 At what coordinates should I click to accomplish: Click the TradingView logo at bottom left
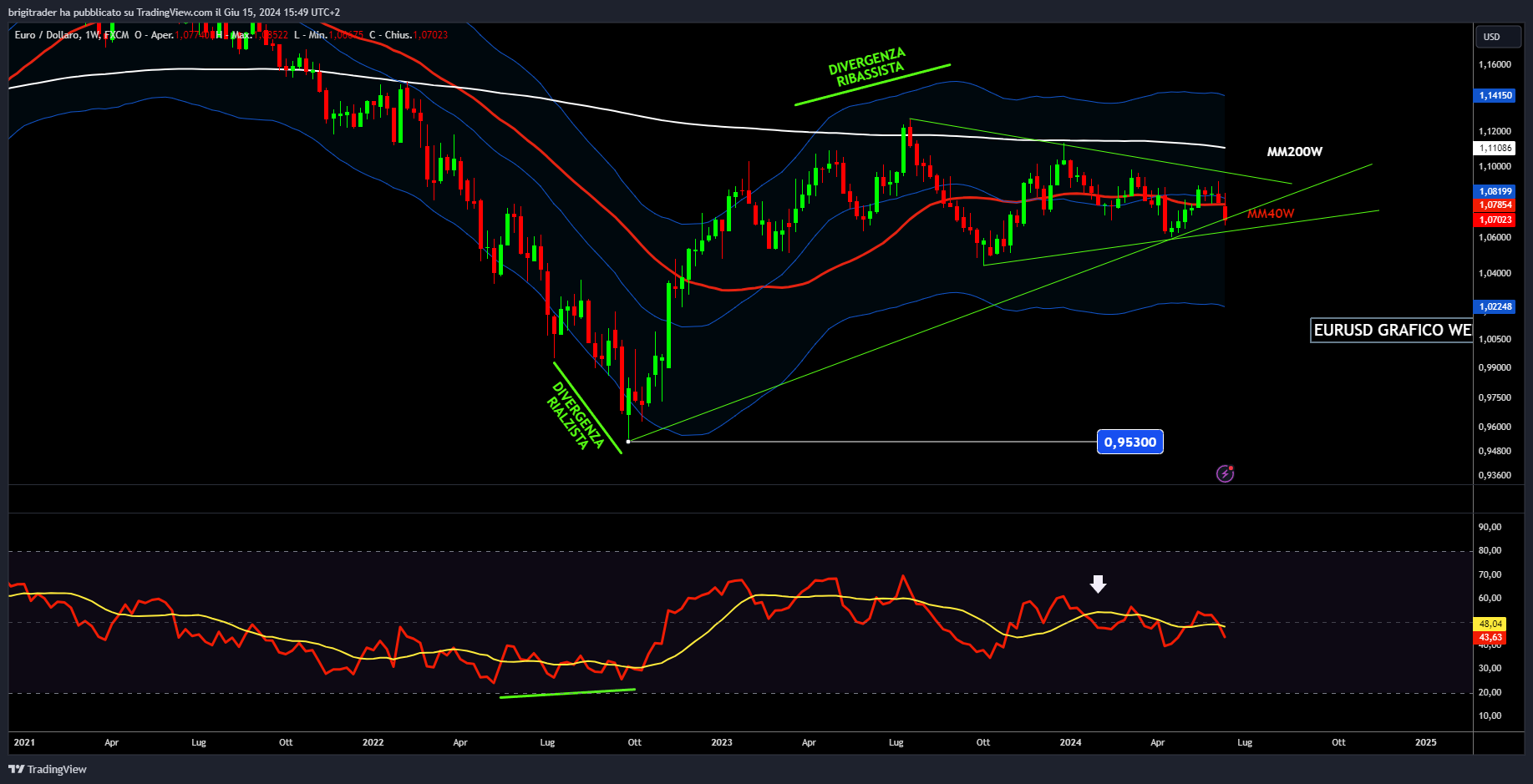[x=48, y=769]
